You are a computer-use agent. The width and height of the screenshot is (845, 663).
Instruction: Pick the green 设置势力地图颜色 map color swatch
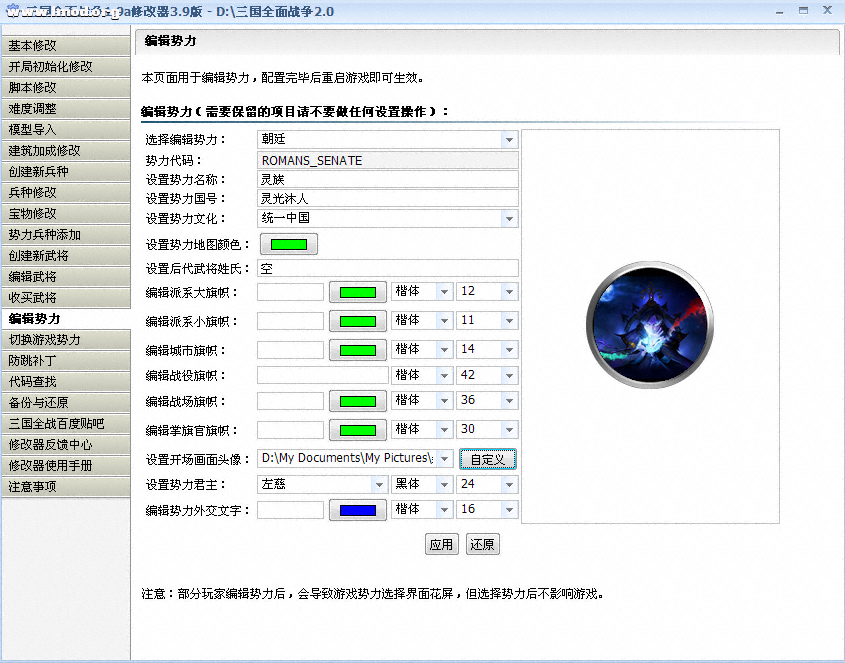(288, 244)
